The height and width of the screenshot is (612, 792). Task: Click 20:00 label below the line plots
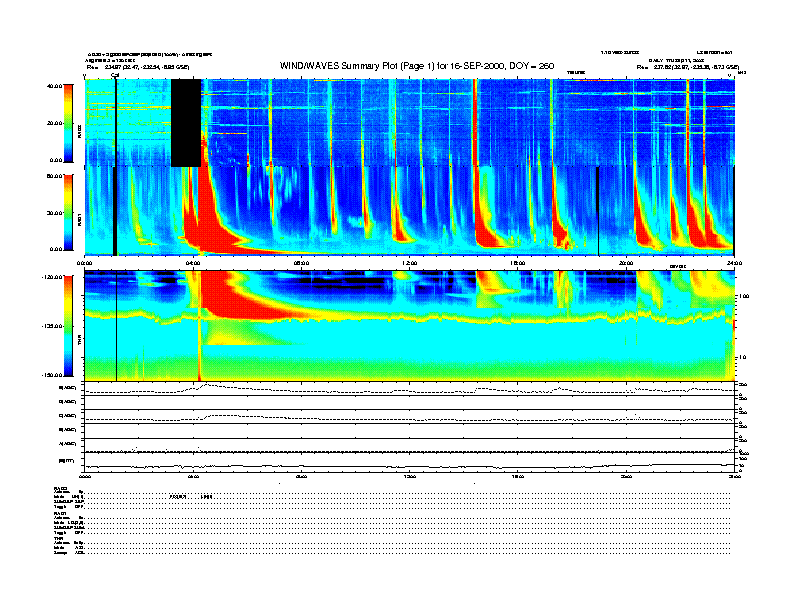[x=626, y=476]
